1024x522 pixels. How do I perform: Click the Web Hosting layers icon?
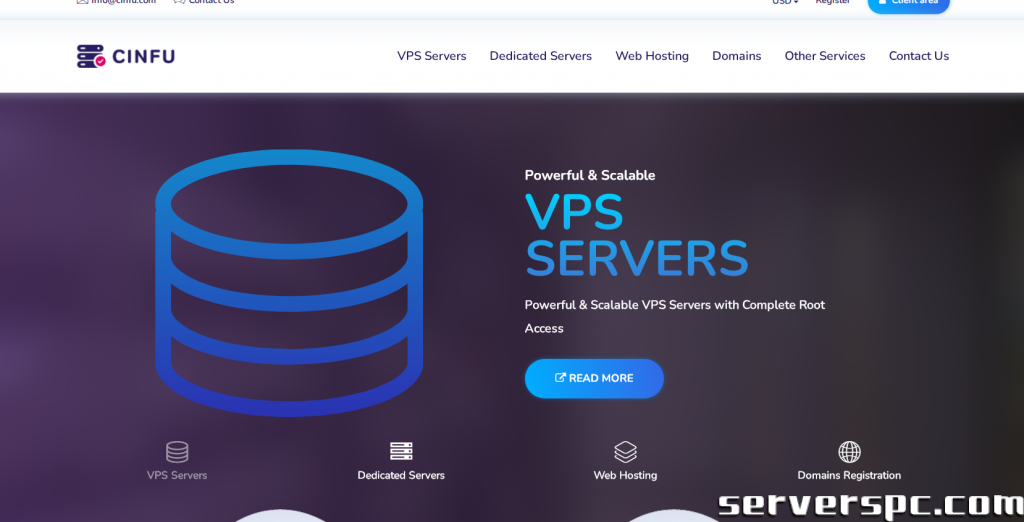tap(625, 452)
